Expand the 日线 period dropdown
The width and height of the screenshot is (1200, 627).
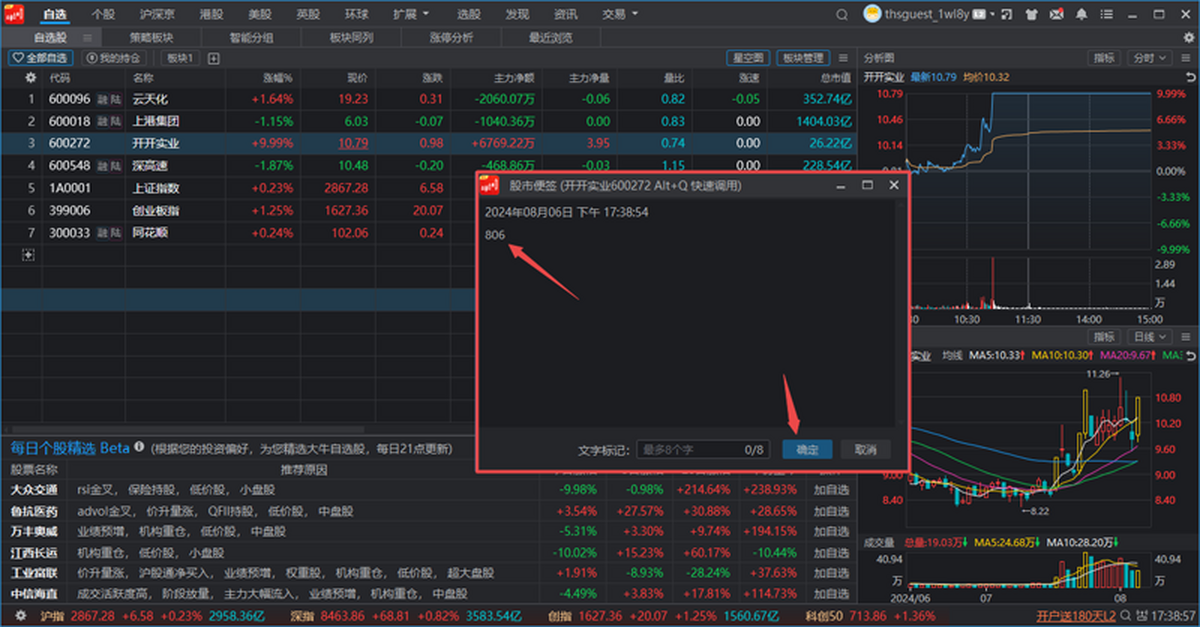(1148, 337)
